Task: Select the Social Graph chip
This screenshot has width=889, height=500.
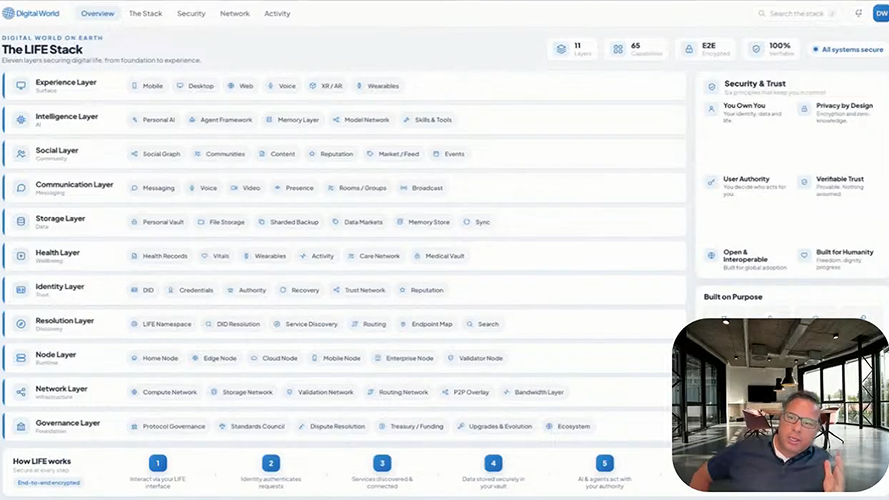Action: [x=156, y=154]
